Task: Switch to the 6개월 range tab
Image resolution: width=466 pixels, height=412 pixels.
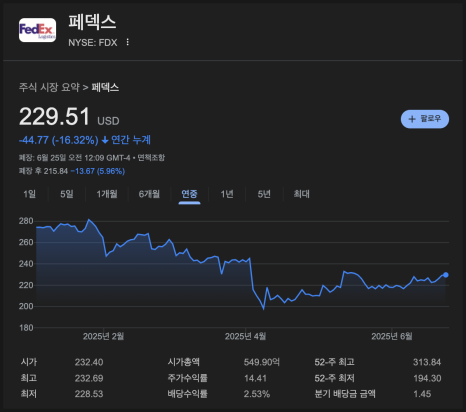Action: point(149,194)
